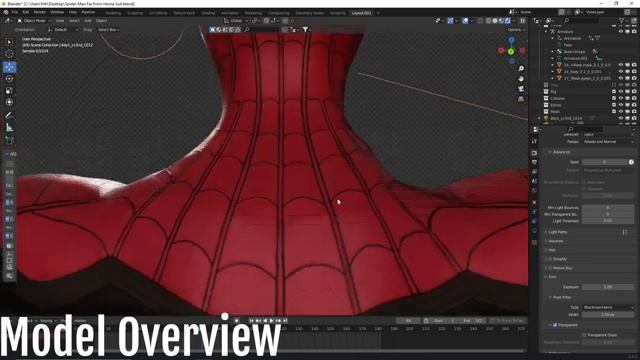The width and height of the screenshot is (640, 360).
Task: Click the Pixel Filter Width field
Action: tap(608, 315)
